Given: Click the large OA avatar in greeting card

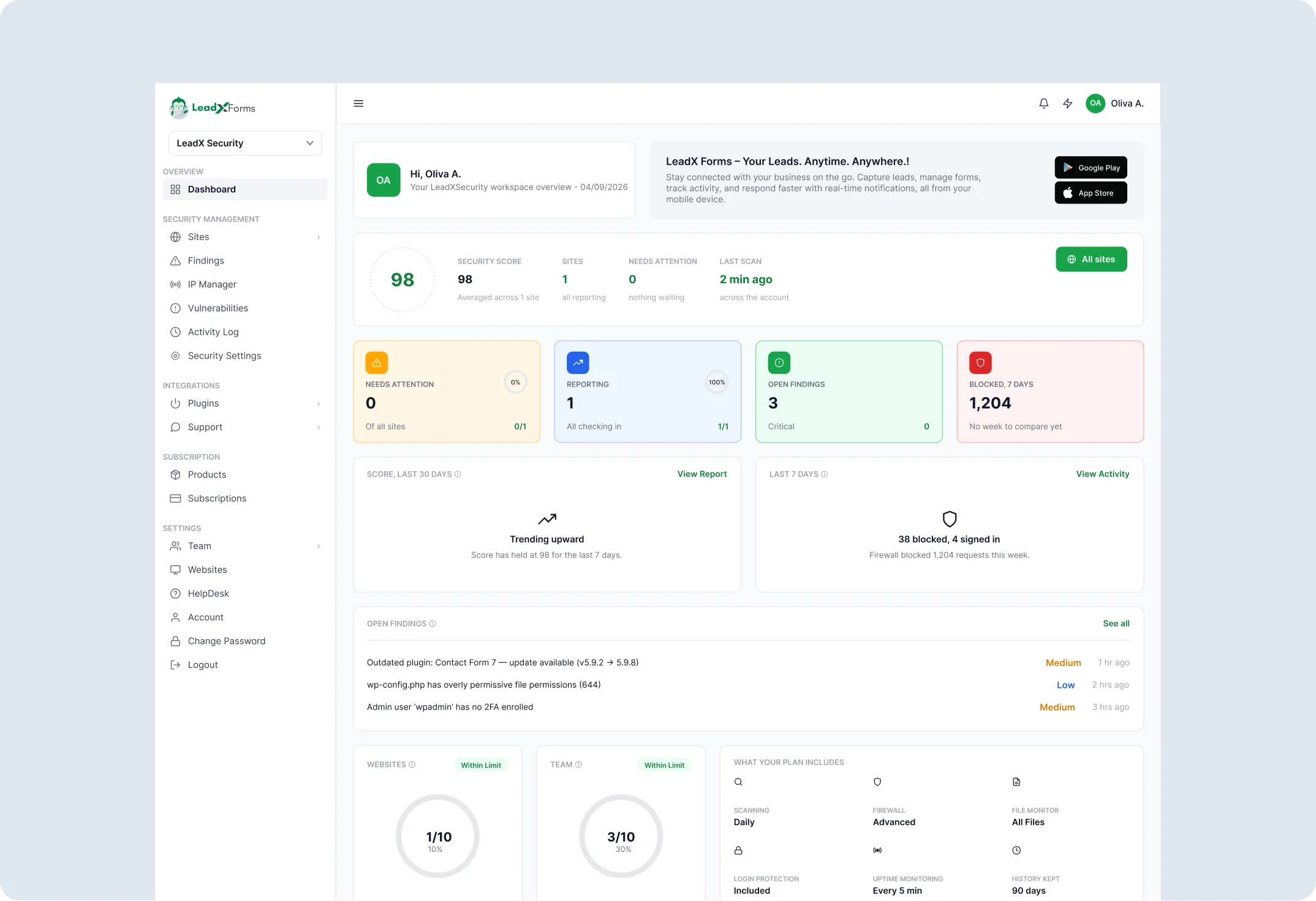Looking at the screenshot, I should coord(384,180).
